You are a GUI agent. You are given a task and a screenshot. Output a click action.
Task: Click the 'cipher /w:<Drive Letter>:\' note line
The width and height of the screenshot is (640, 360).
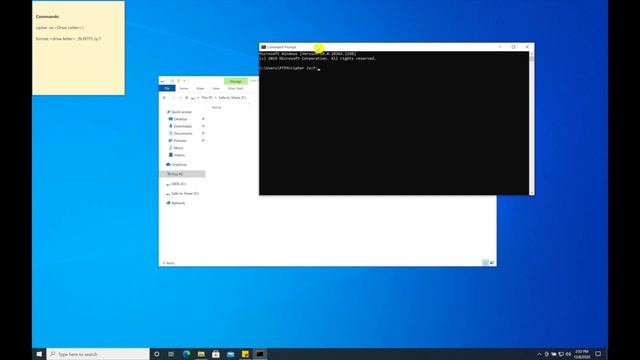tap(60, 28)
